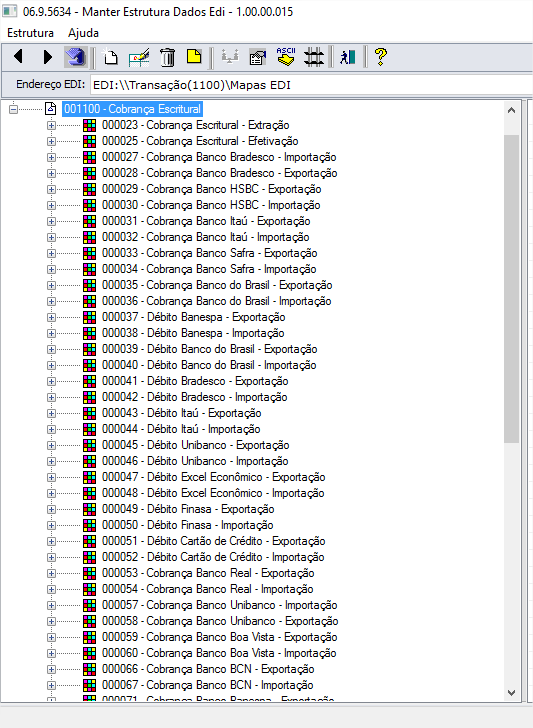Select 000034 - Cobrança Banco Safra - Importação
The image size is (533, 728).
tap(209, 269)
